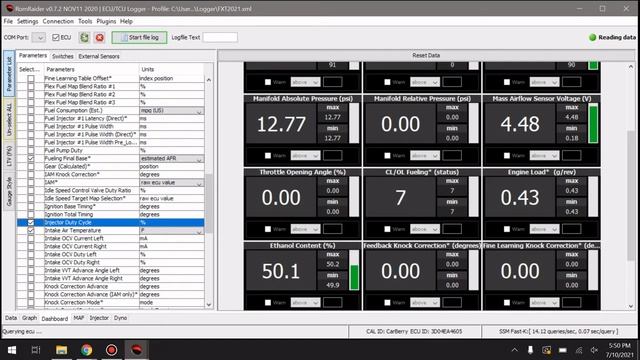The image size is (640, 360).
Task: Click parameter list scrollbar down arrow
Action: [209, 304]
